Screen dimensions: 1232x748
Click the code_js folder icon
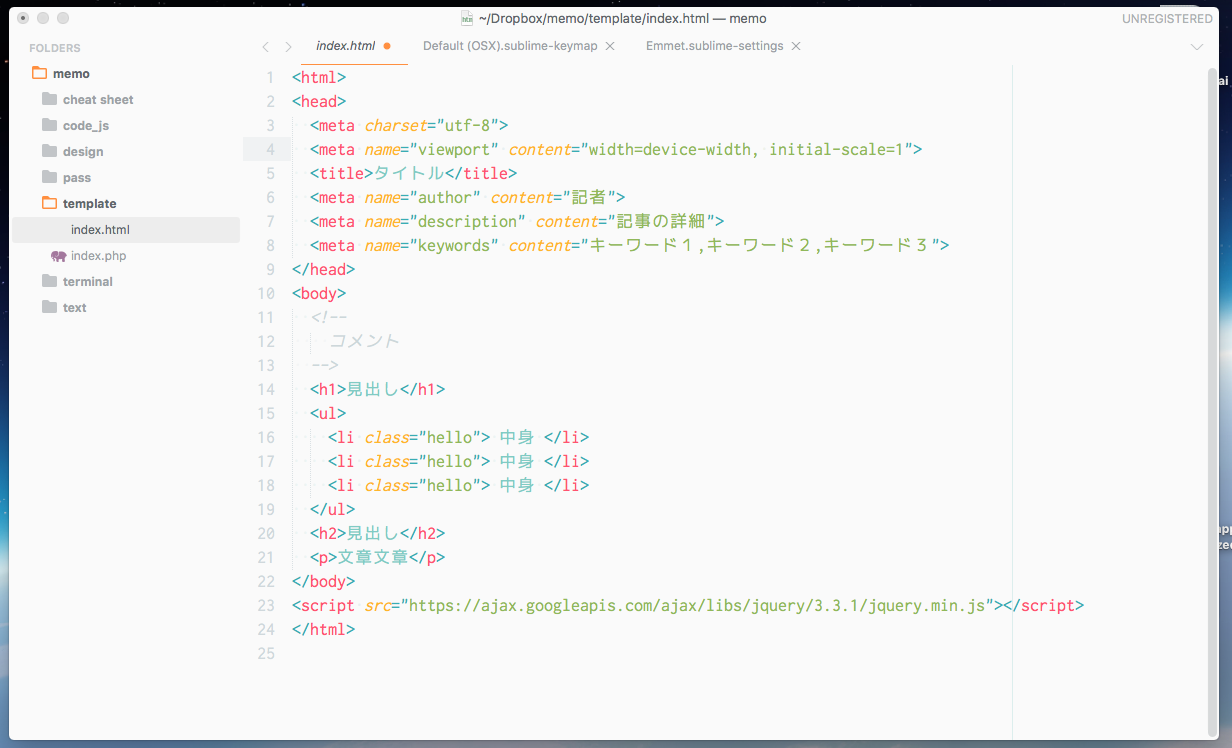pyautogui.click(x=52, y=125)
